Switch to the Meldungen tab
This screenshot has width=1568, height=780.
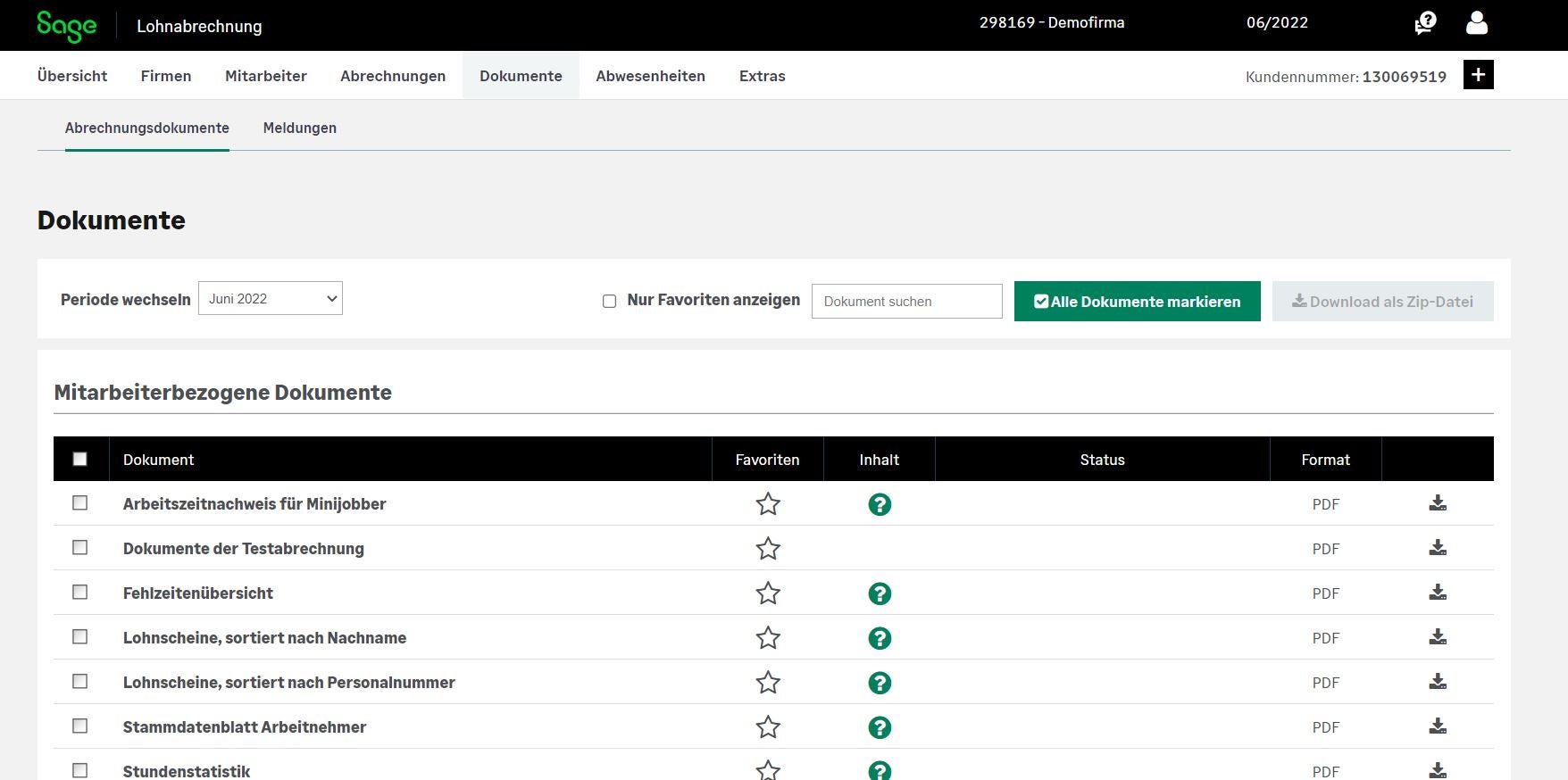[299, 128]
